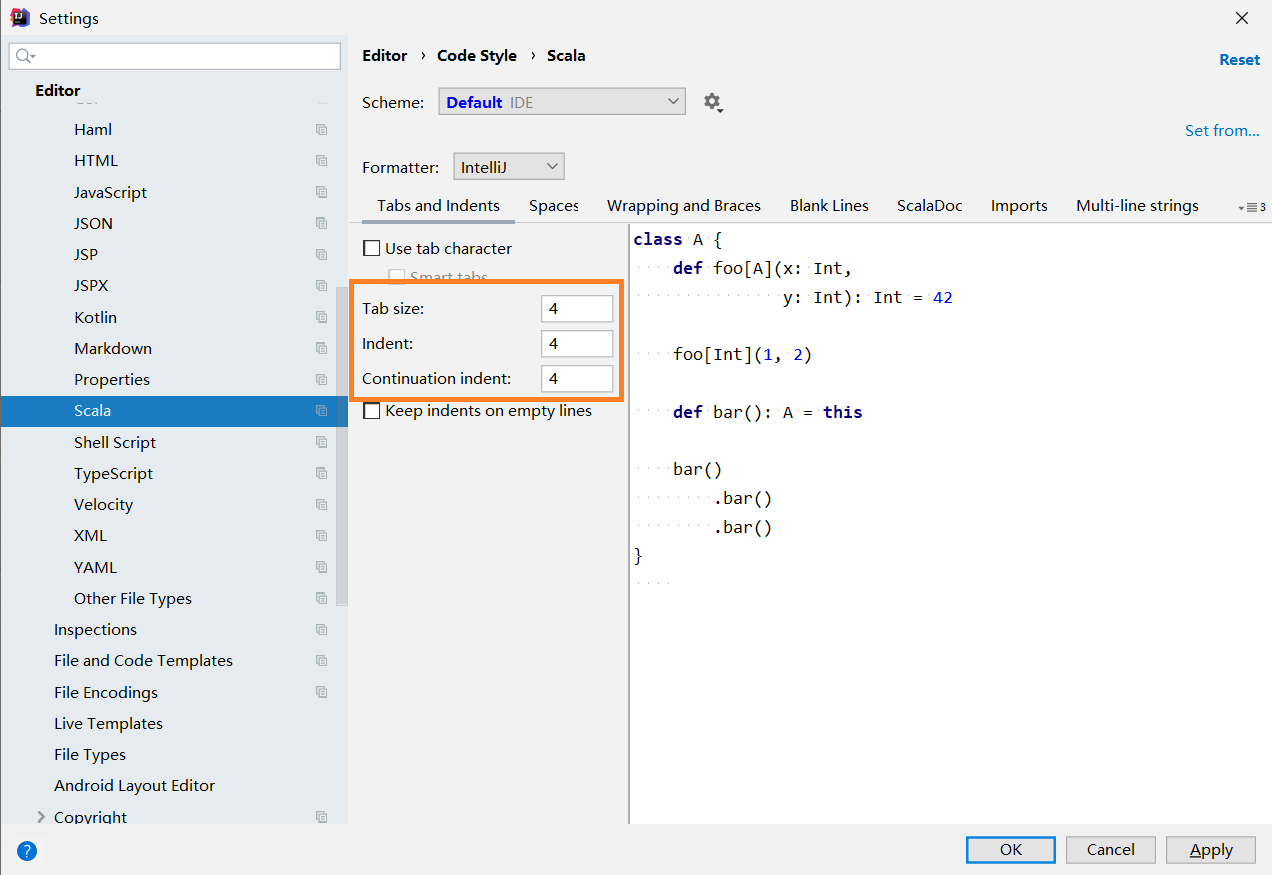
Task: Toggle Keep indents on empty lines
Action: tap(371, 411)
